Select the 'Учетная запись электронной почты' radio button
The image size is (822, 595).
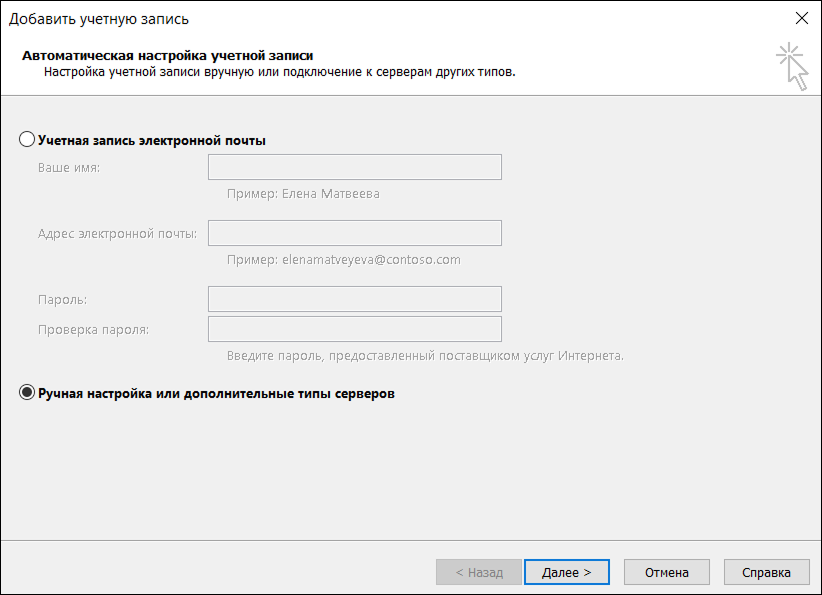27,140
